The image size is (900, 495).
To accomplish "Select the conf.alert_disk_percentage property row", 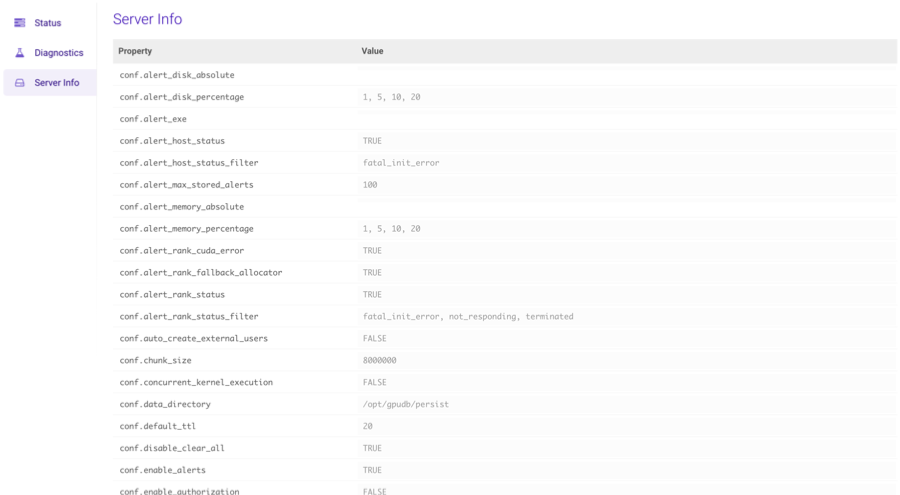I will click(181, 97).
